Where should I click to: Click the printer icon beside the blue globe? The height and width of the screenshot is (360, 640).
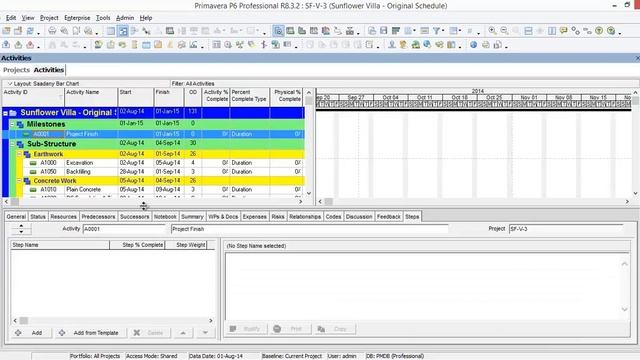(x=486, y=44)
